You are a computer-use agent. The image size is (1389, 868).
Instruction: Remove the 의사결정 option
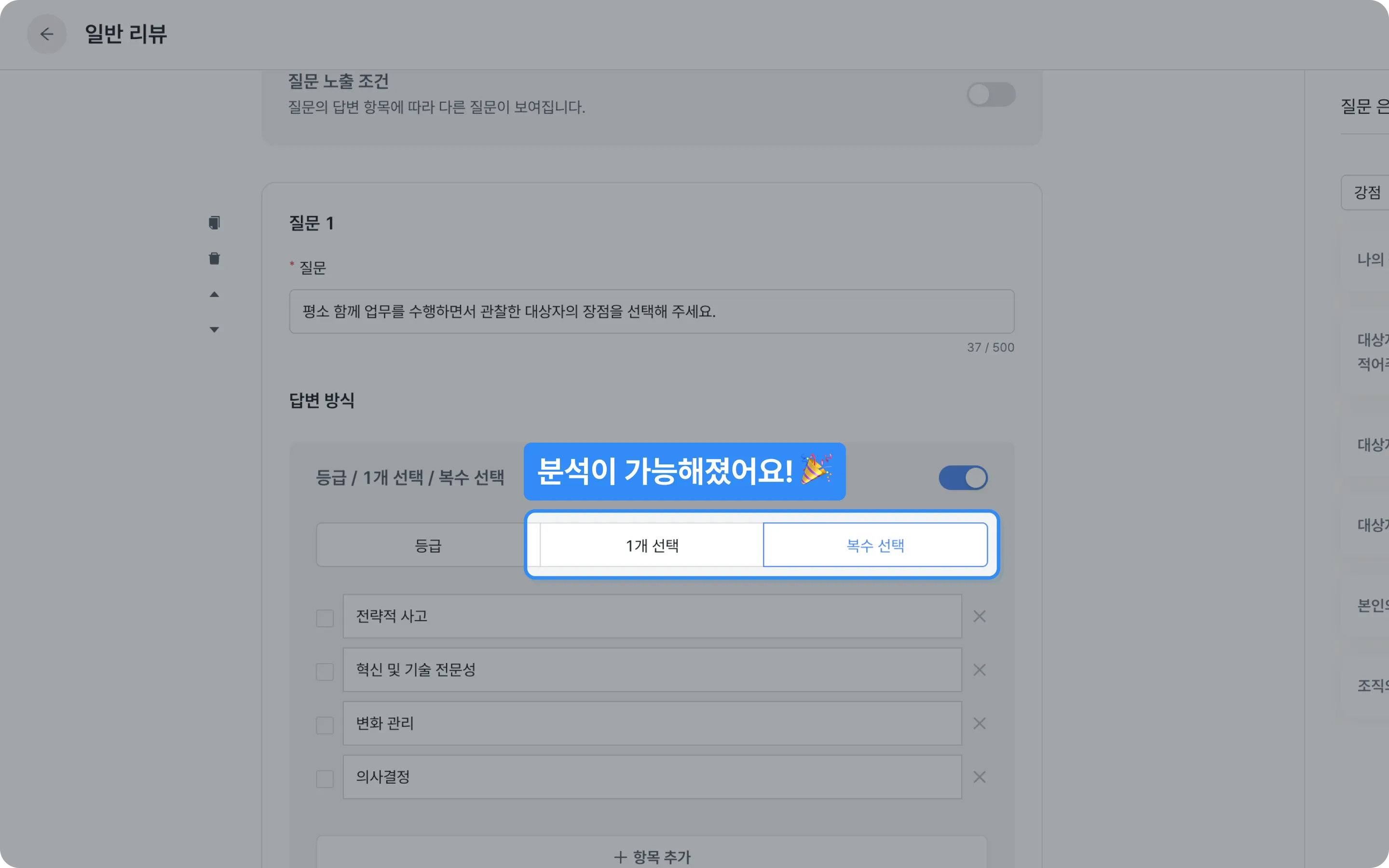(x=979, y=777)
